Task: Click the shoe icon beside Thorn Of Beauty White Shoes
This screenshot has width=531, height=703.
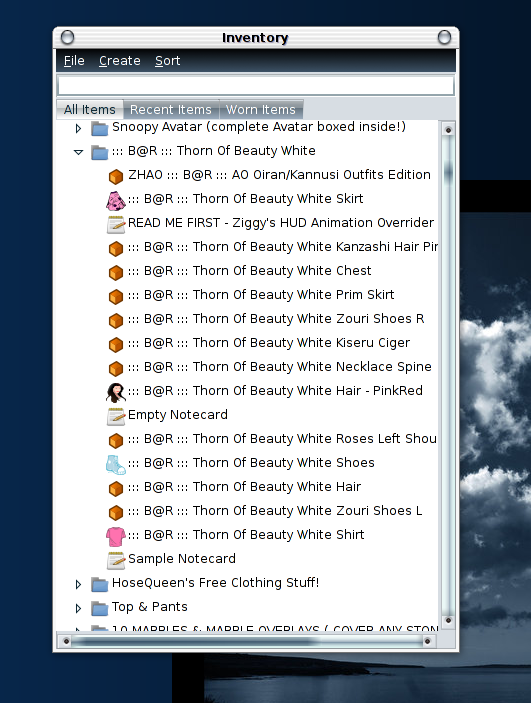Action: click(116, 464)
